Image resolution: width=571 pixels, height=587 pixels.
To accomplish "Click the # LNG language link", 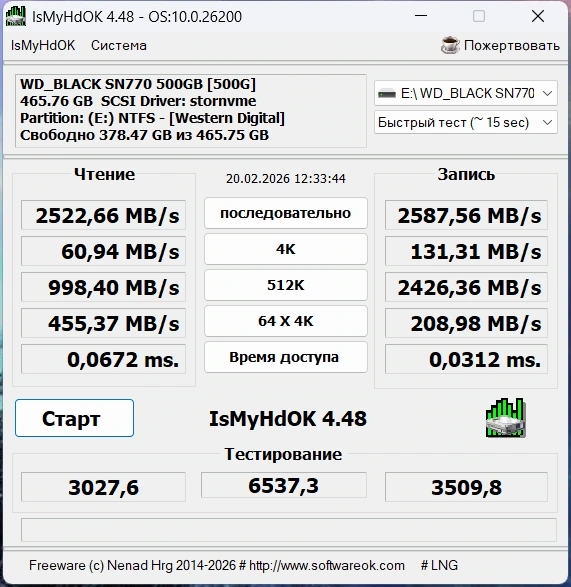I will (x=439, y=565).
